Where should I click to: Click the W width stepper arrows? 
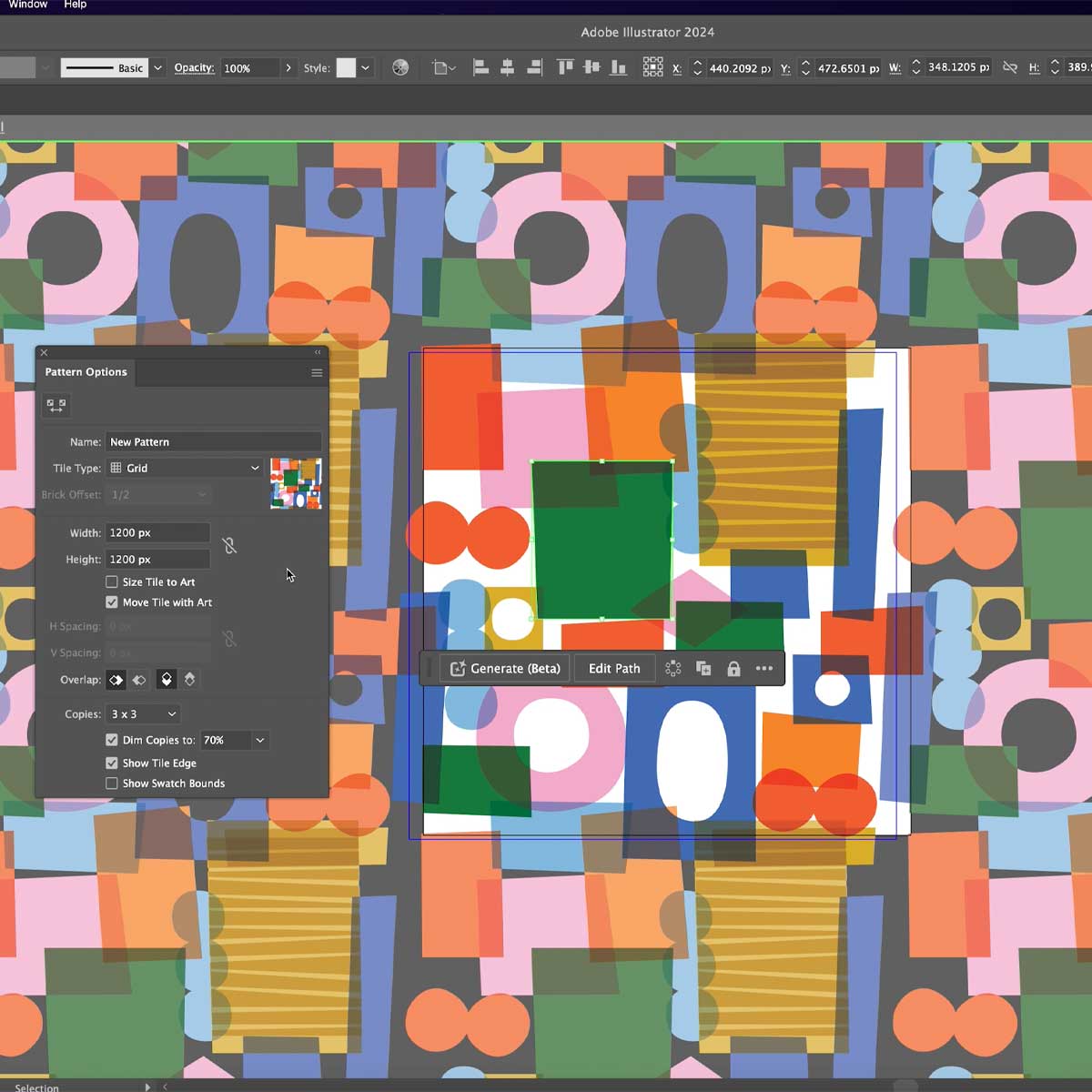click(x=915, y=67)
